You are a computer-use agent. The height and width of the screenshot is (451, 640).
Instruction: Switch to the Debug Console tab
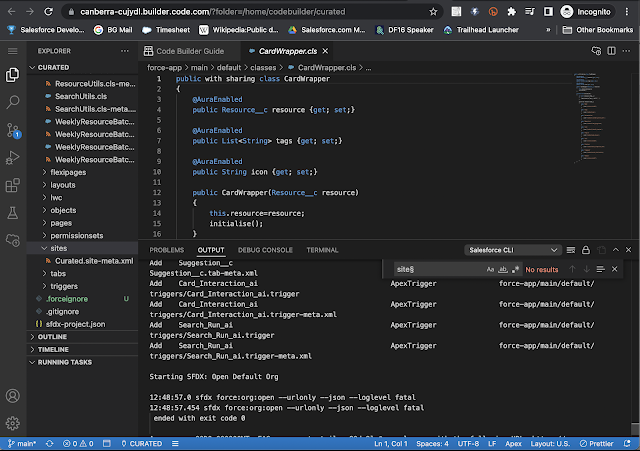tap(265, 250)
